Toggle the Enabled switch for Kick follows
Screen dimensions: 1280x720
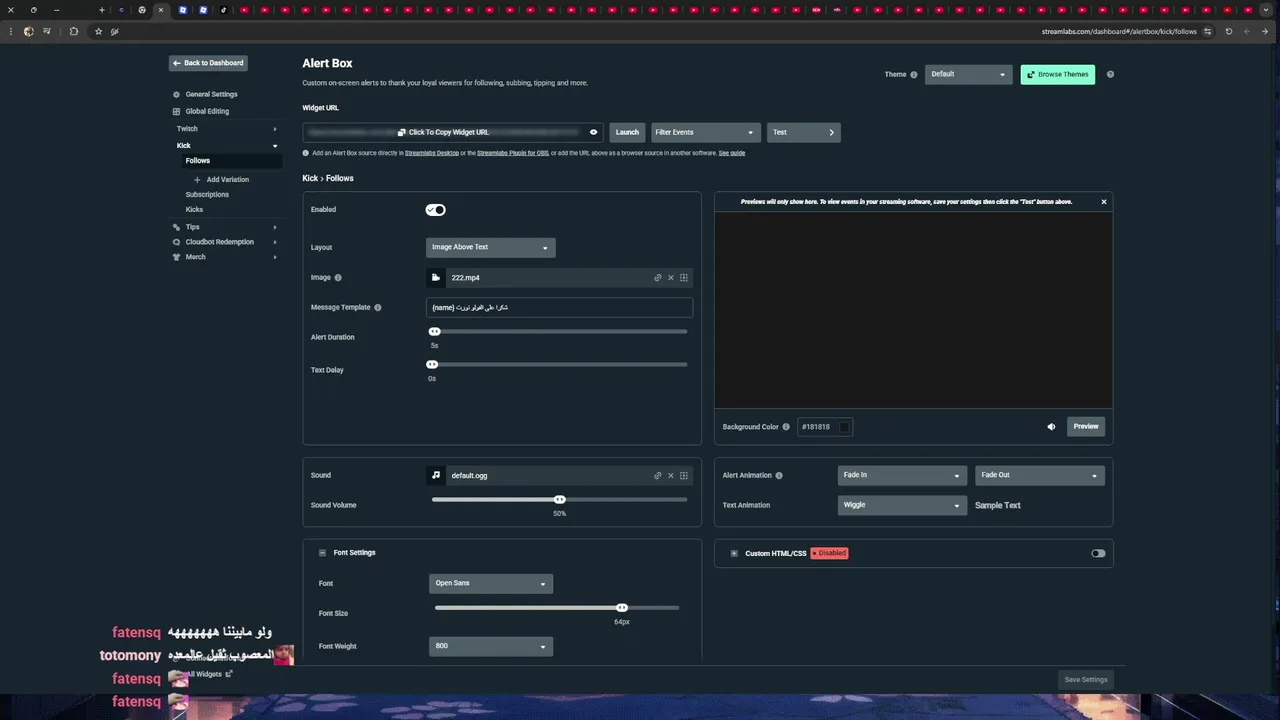click(435, 210)
